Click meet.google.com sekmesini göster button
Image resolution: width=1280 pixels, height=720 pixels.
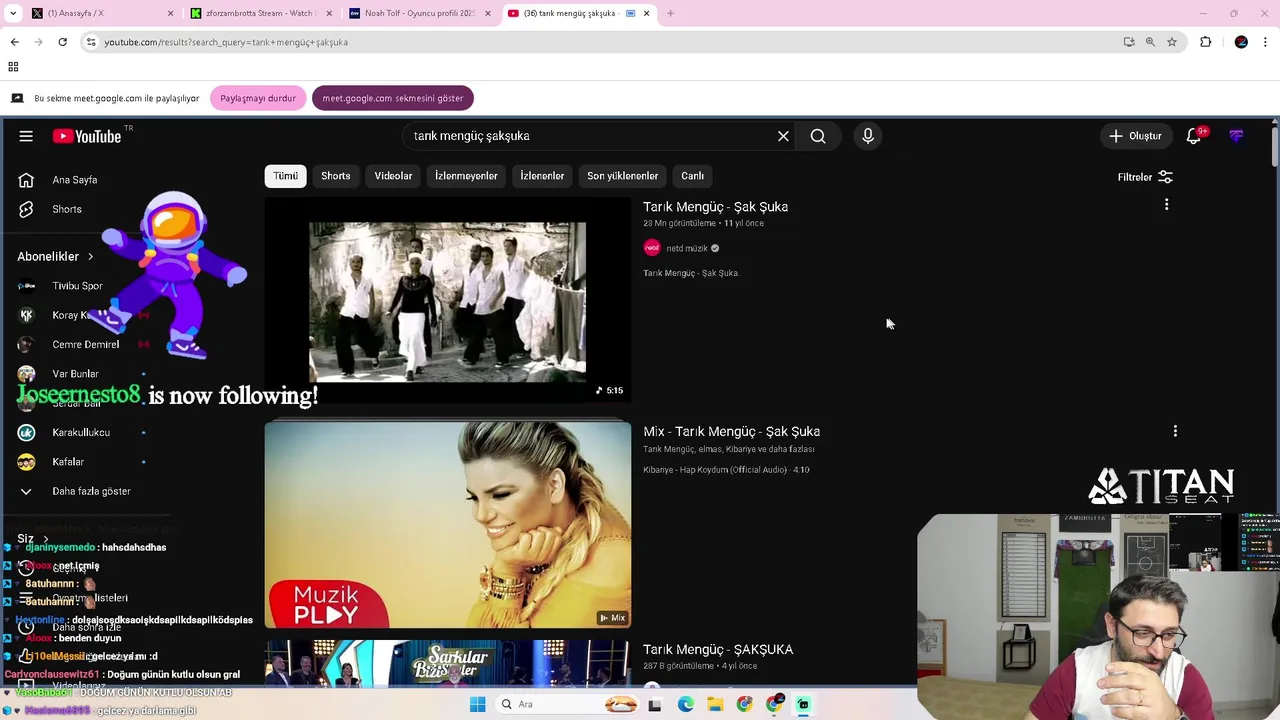coord(393,98)
